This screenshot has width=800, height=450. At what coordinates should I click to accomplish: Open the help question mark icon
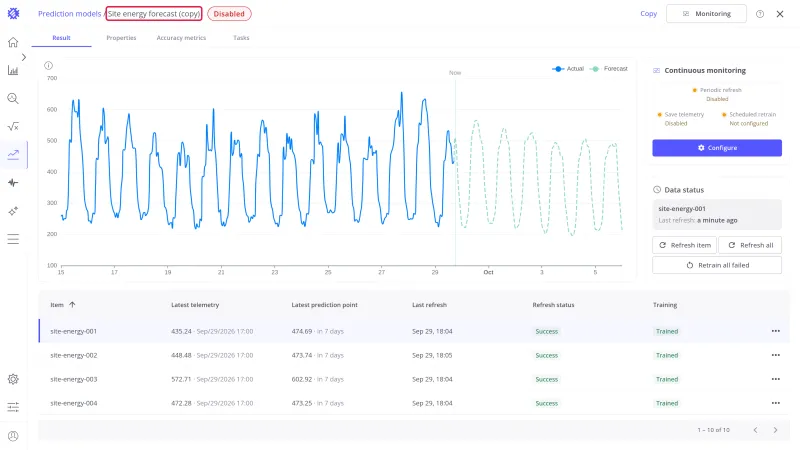760,14
